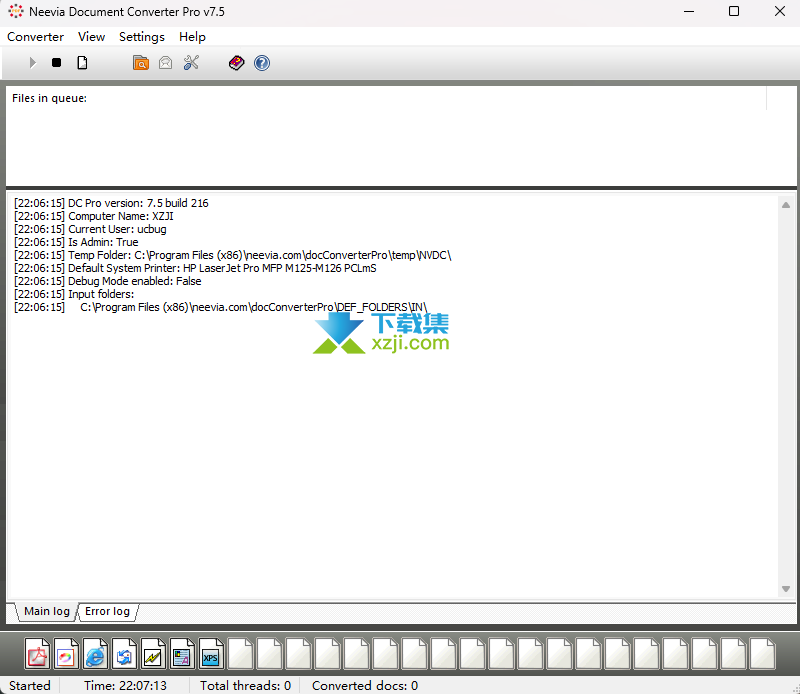Screen dimensions: 800x694
Task: Close the Neevia Document Converter Pro window
Action: tap(780, 11)
